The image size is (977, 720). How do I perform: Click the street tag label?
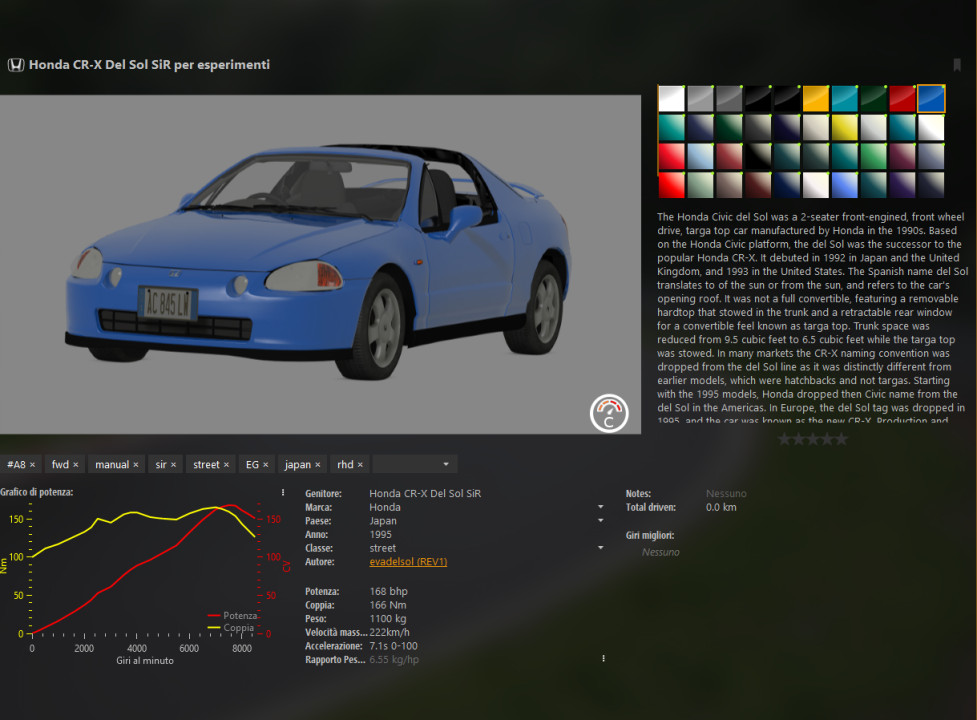coord(206,465)
